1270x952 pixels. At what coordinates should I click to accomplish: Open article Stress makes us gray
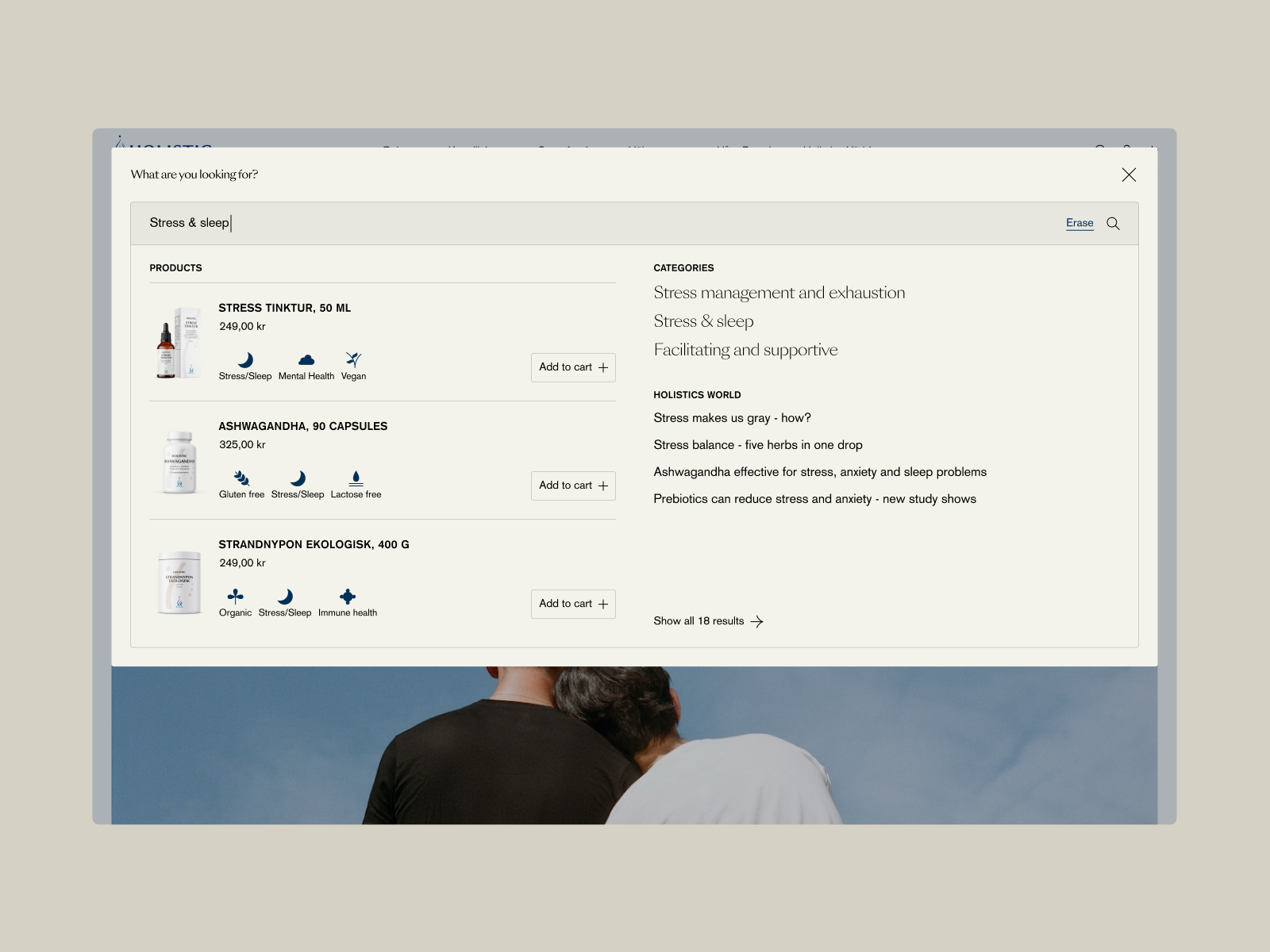[x=732, y=418]
